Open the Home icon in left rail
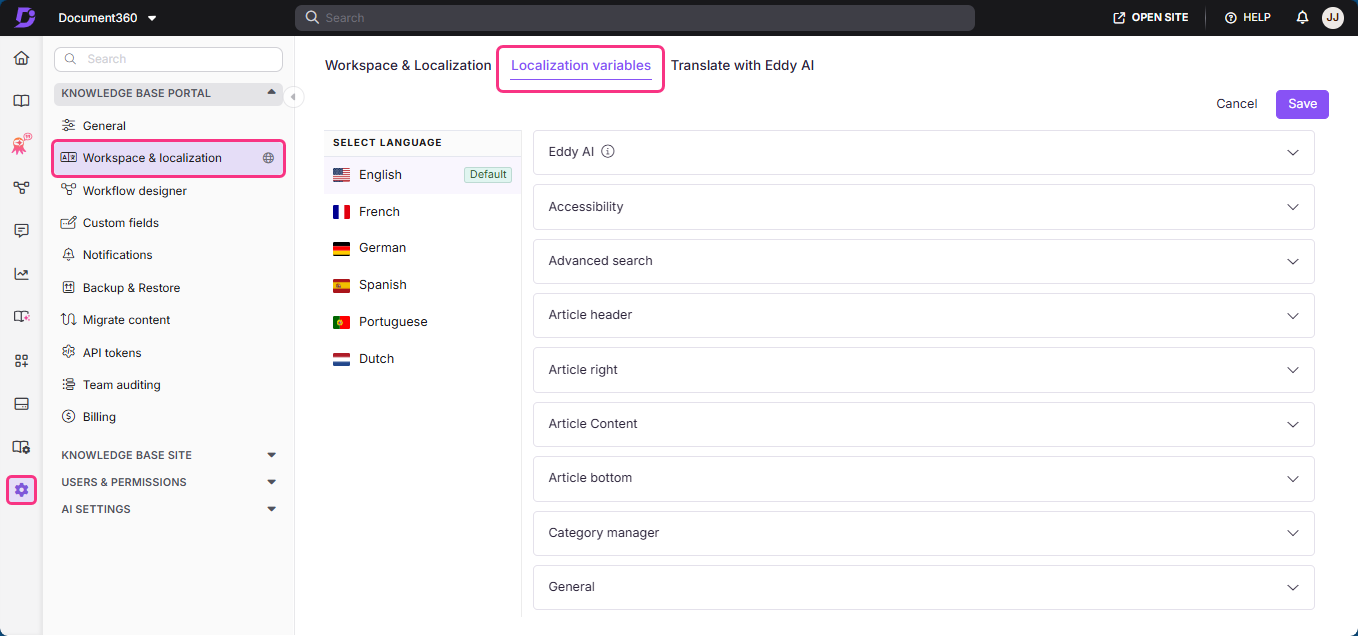This screenshot has width=1358, height=636. pos(21,58)
